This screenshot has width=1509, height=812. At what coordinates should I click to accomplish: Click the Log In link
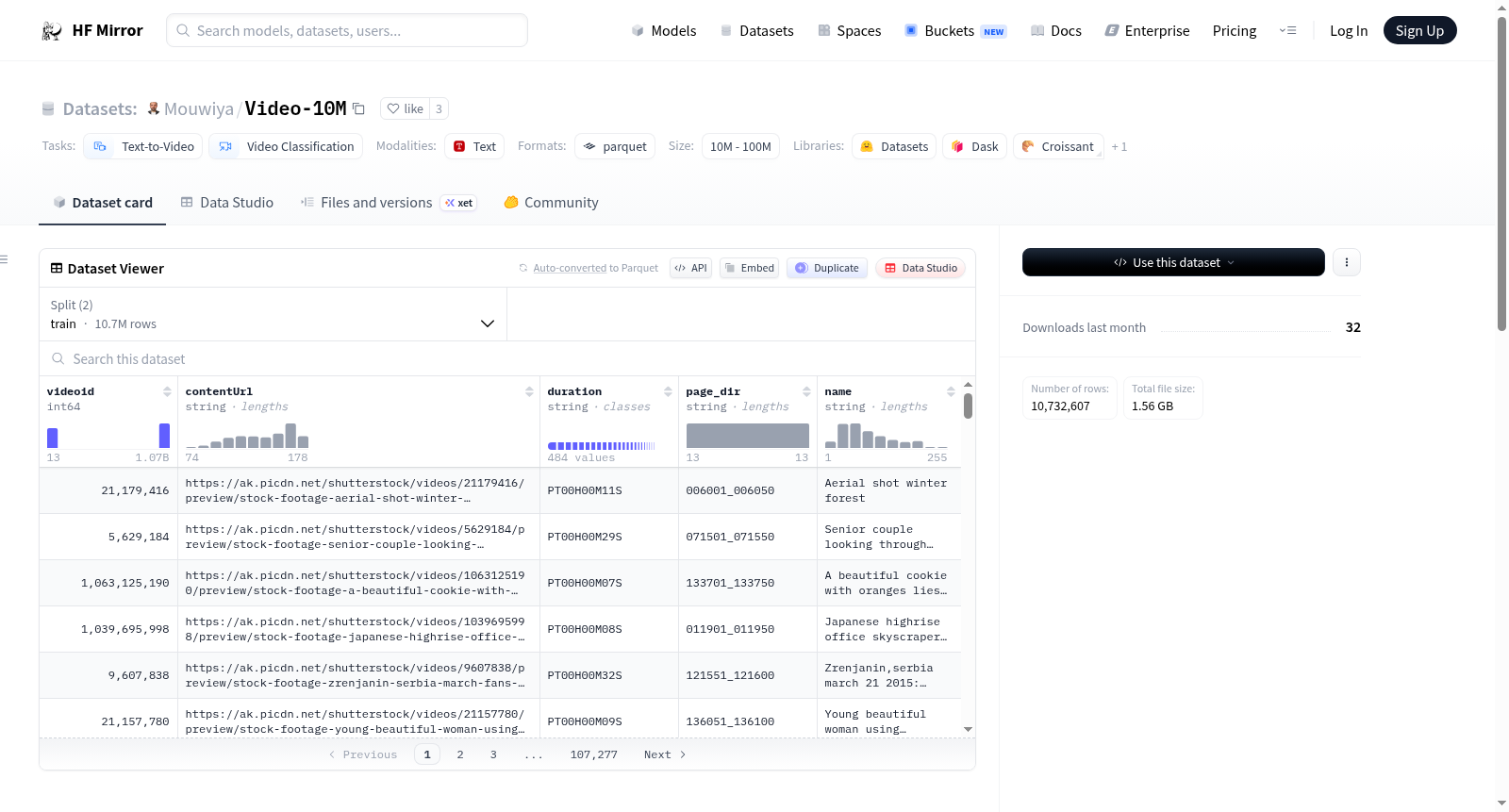[x=1349, y=31]
